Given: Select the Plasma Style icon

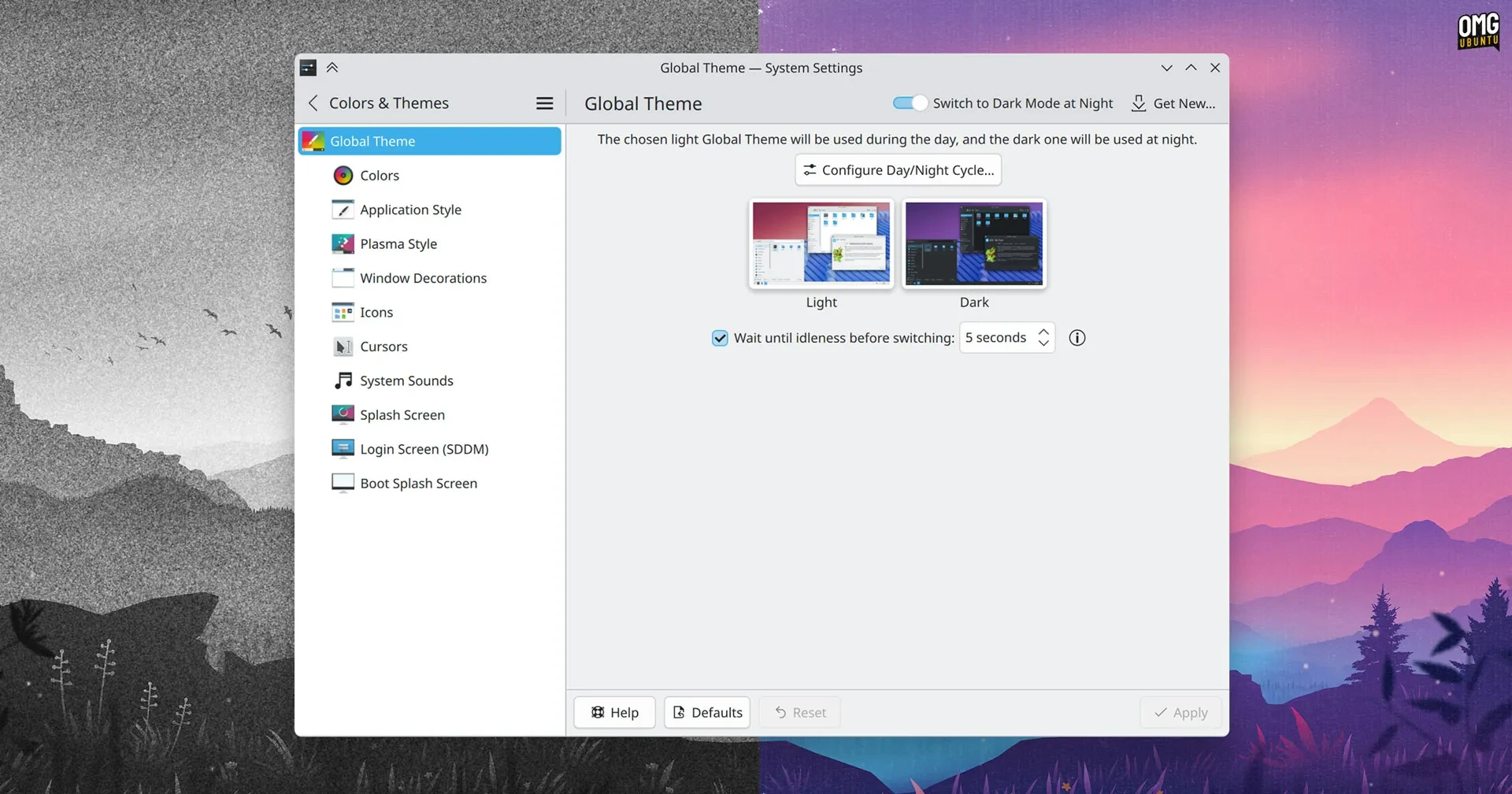Looking at the screenshot, I should click(x=343, y=244).
